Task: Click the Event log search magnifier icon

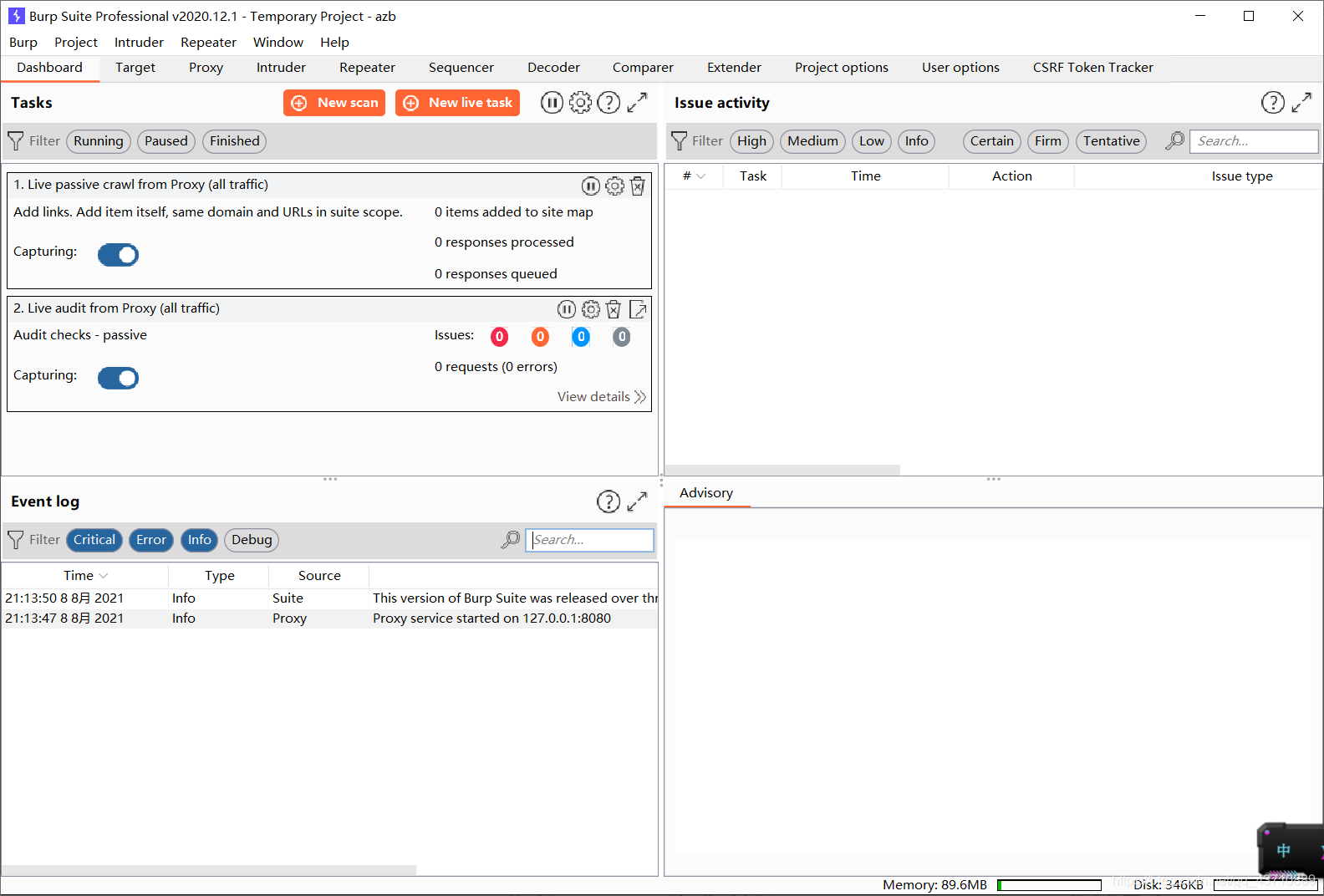Action: coord(510,540)
